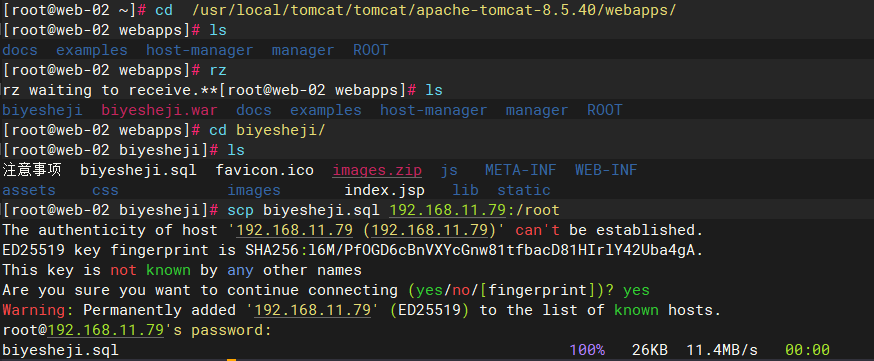Click ROOT in the listing containing biyesheji.war
Viewport: 874px width, 361px height.
click(604, 110)
